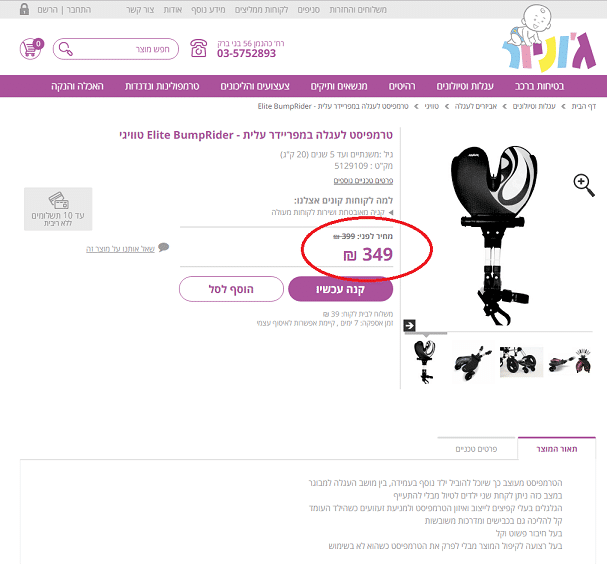
Task: Click the search magnifier icon
Action: point(66,49)
